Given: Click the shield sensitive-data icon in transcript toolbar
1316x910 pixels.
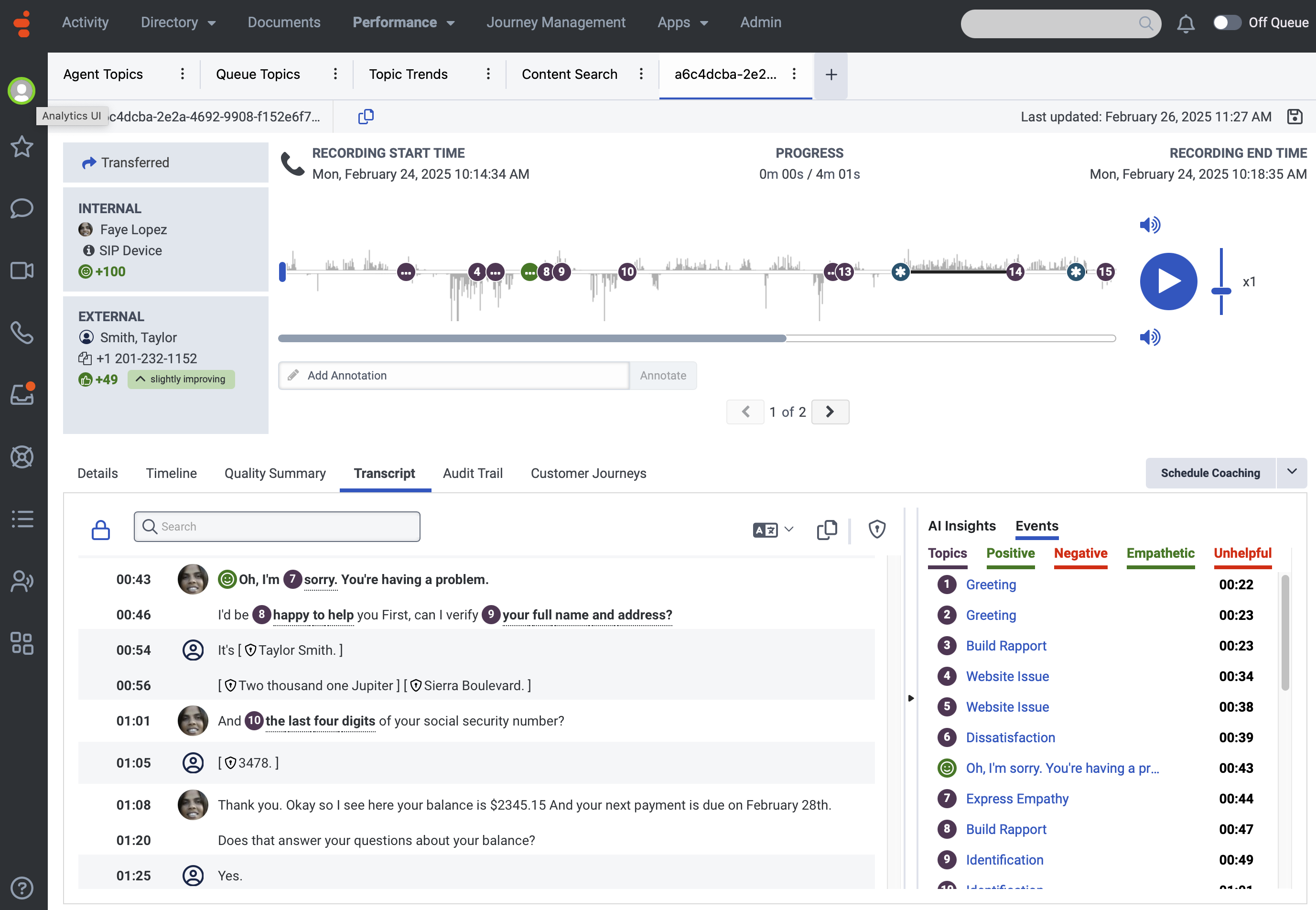Looking at the screenshot, I should pos(876,530).
